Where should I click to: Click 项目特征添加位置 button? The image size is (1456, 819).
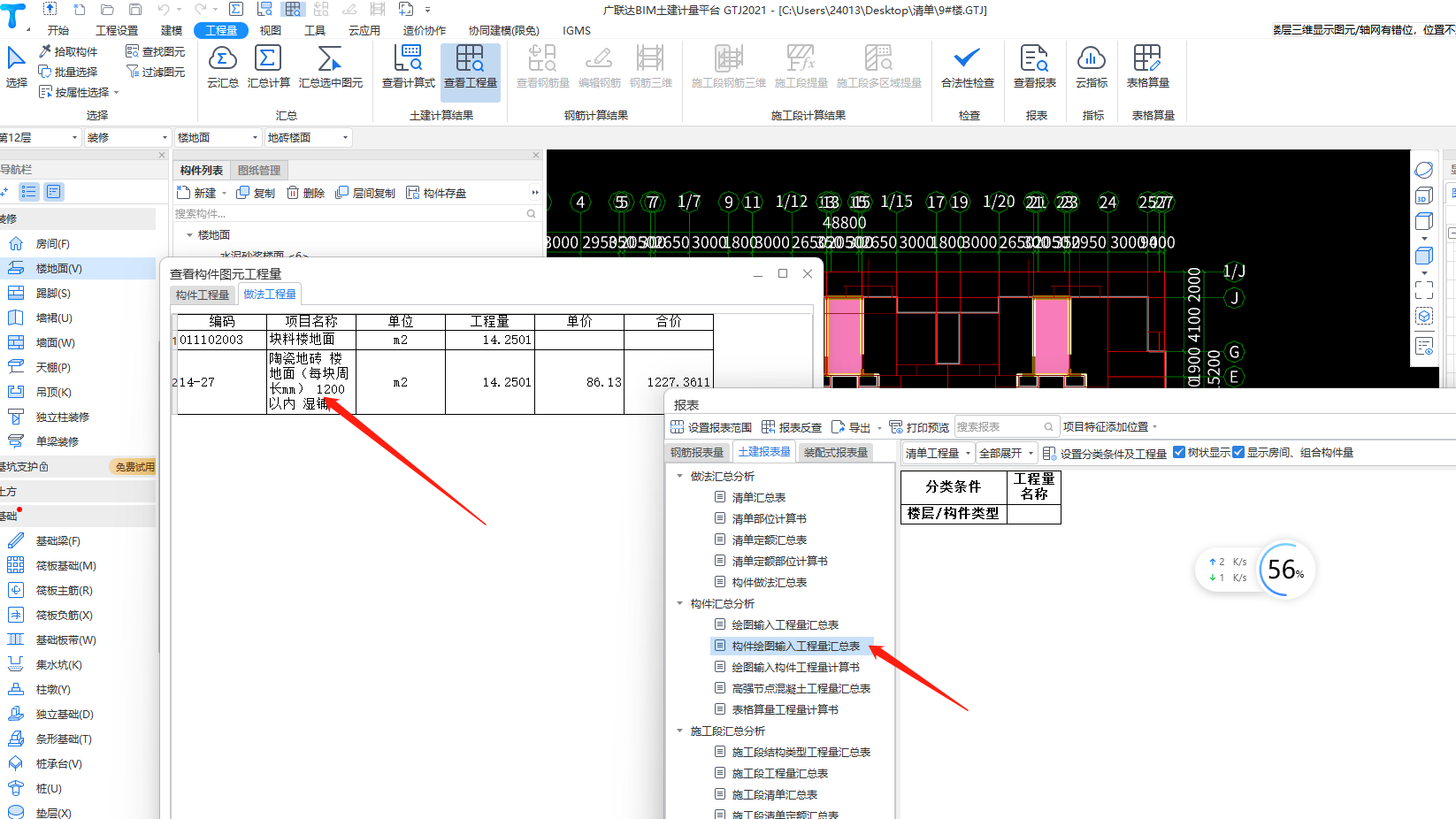pyautogui.click(x=1109, y=426)
